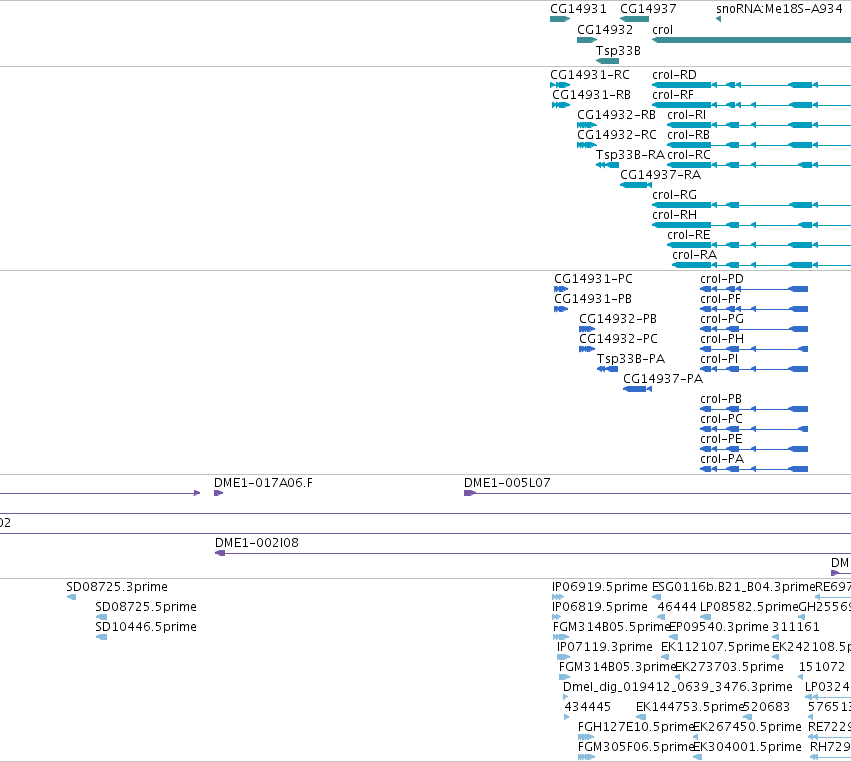Open the Tsp33B-PA protein label
Screen dimensions: 851x762
tap(631, 359)
